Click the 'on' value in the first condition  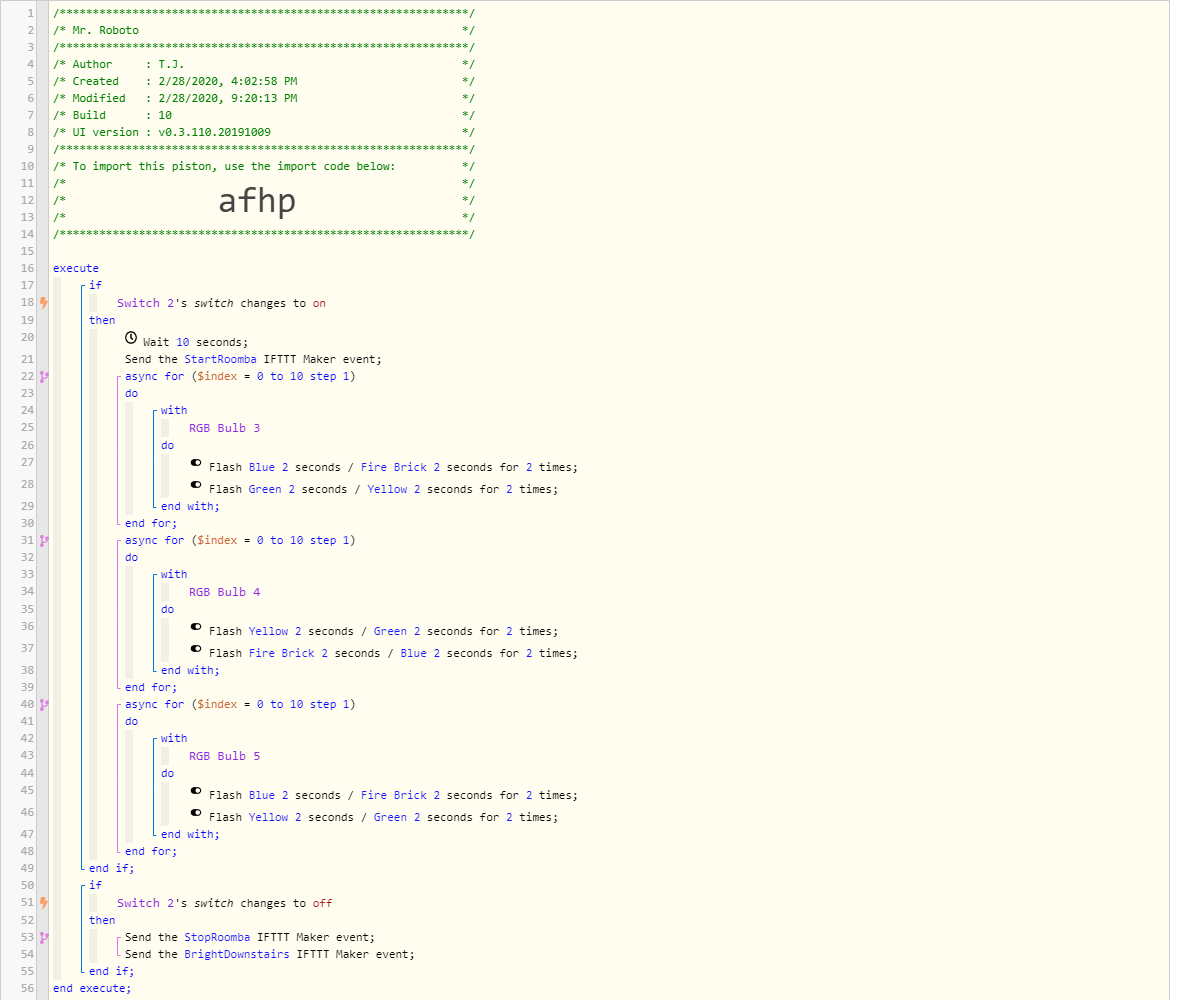pos(319,304)
